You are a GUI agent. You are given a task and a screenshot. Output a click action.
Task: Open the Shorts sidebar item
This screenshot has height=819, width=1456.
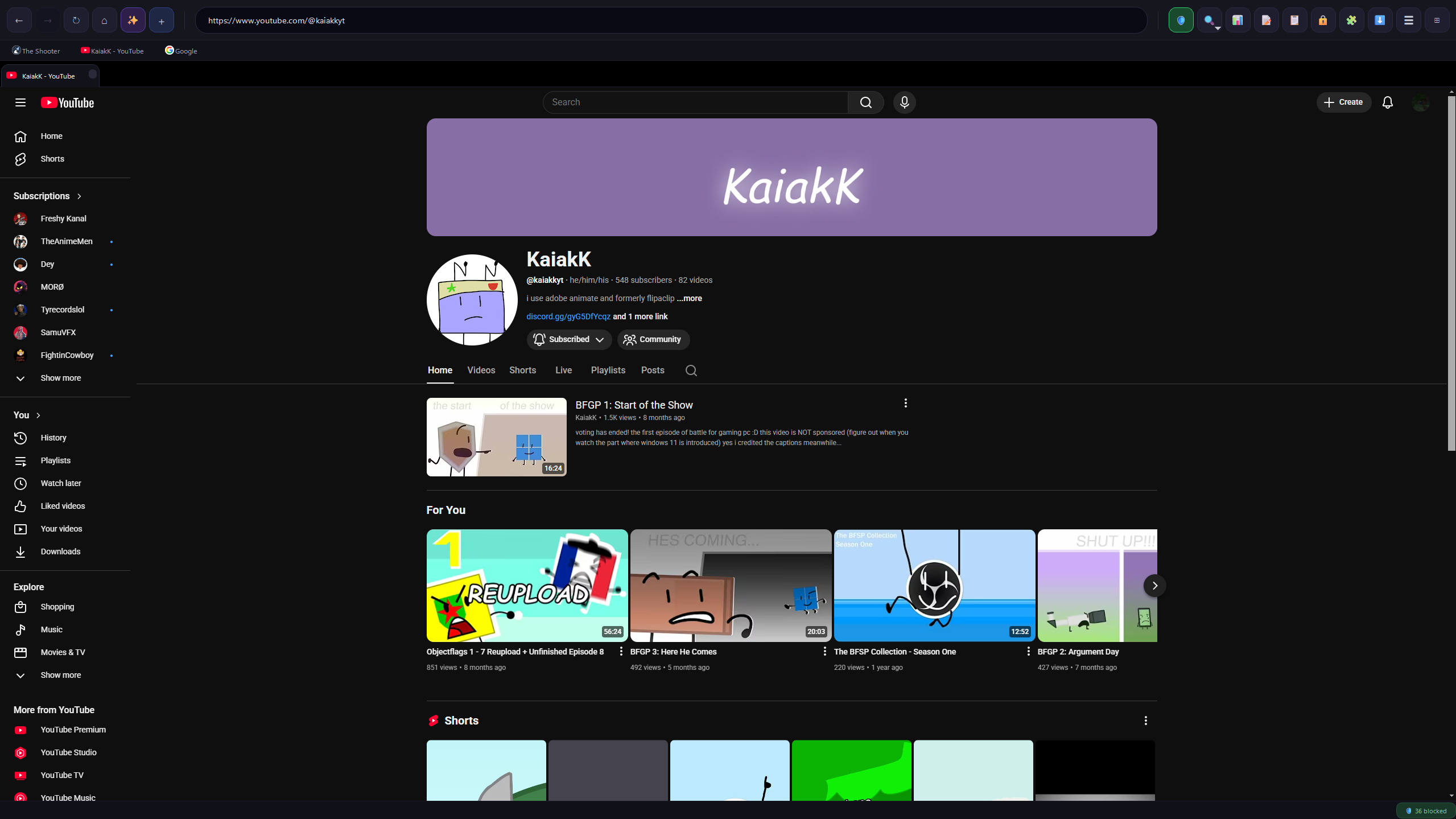(52, 159)
